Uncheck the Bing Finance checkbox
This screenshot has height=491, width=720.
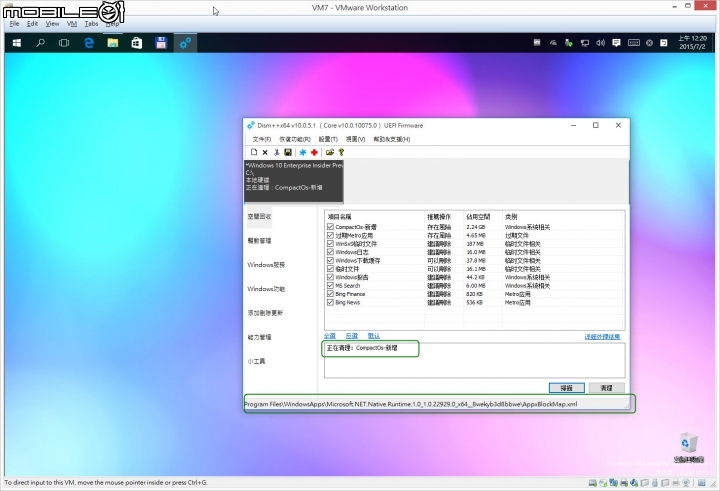[330, 294]
